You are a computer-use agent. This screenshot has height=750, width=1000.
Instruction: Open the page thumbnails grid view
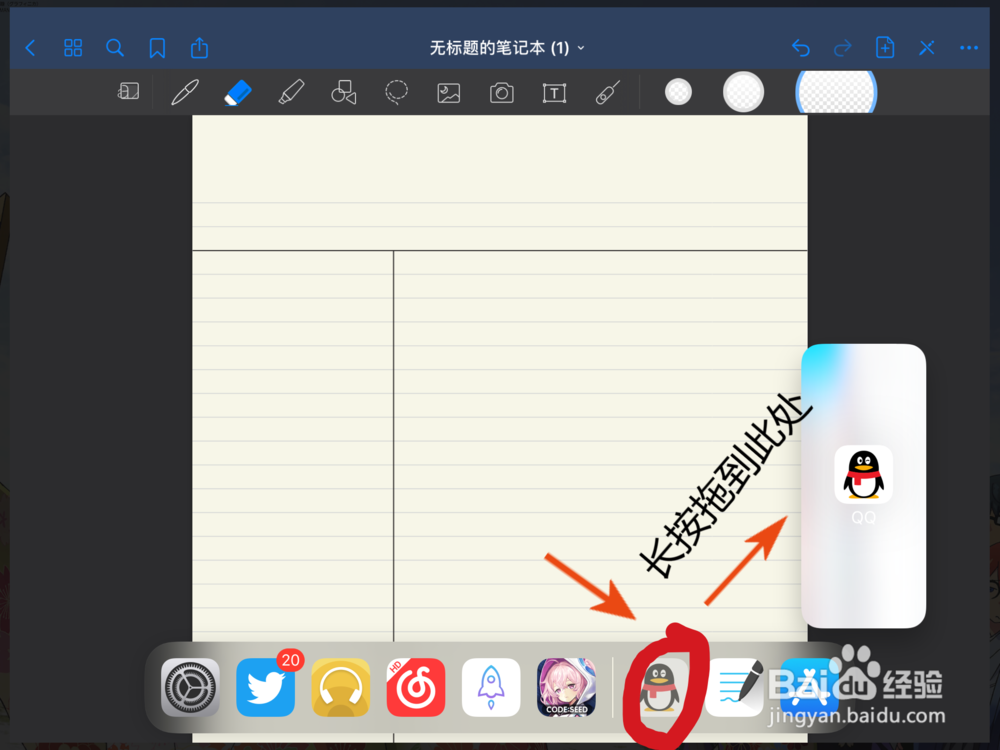click(73, 48)
